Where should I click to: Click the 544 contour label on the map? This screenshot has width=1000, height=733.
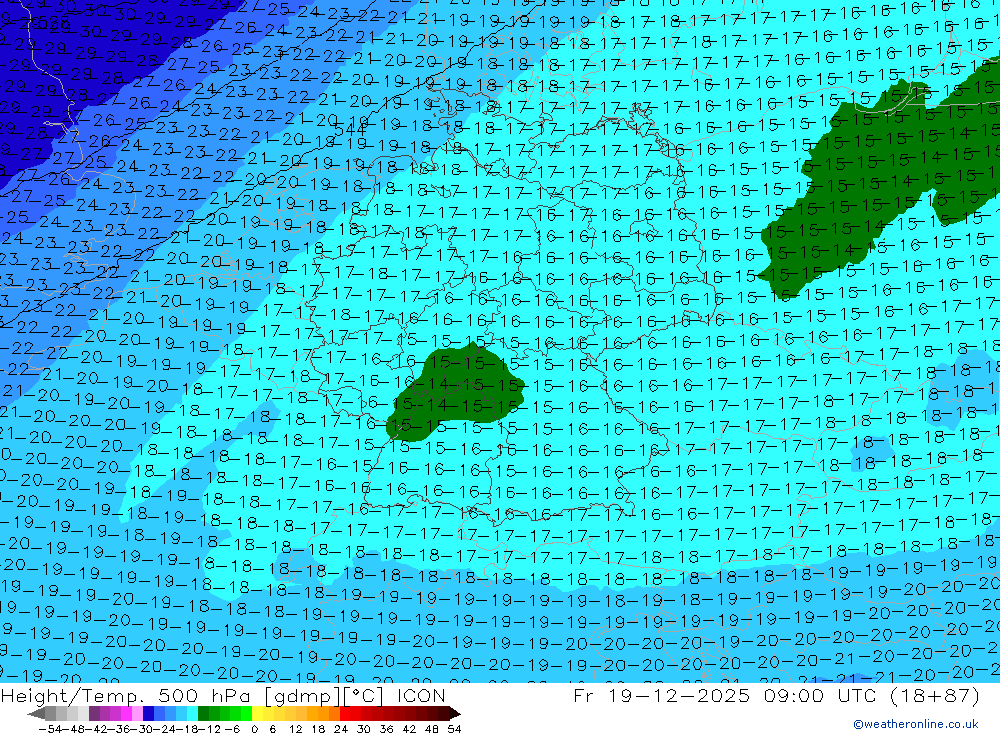(x=349, y=129)
